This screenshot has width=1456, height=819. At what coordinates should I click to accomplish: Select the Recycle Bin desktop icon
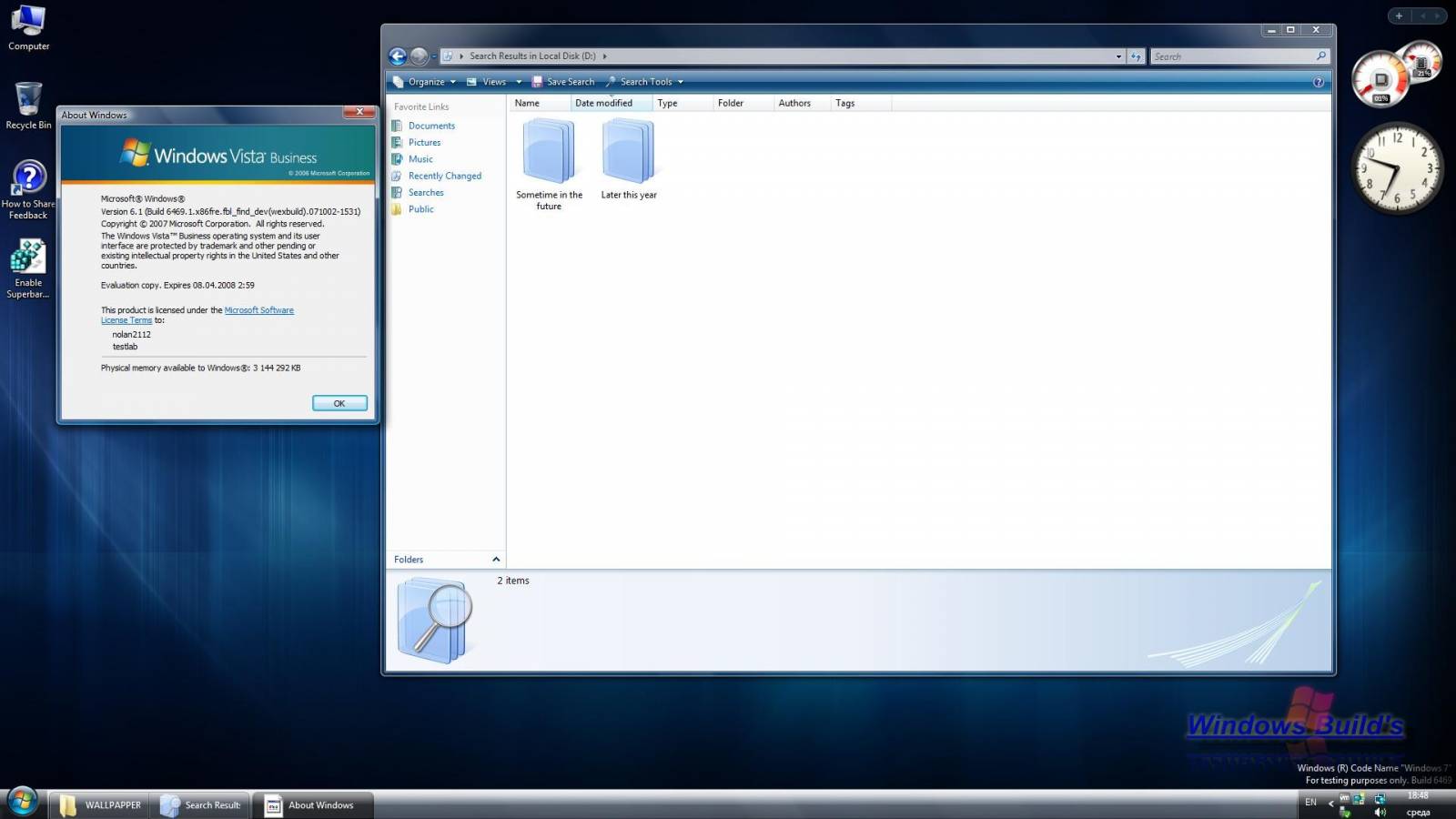[x=28, y=106]
